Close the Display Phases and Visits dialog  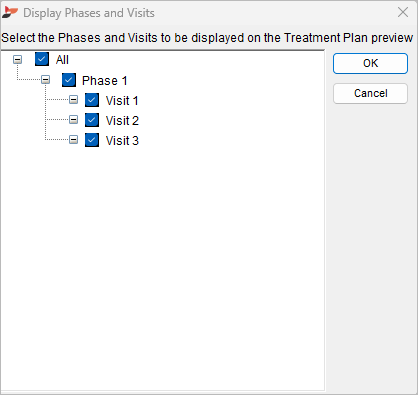tap(403, 12)
